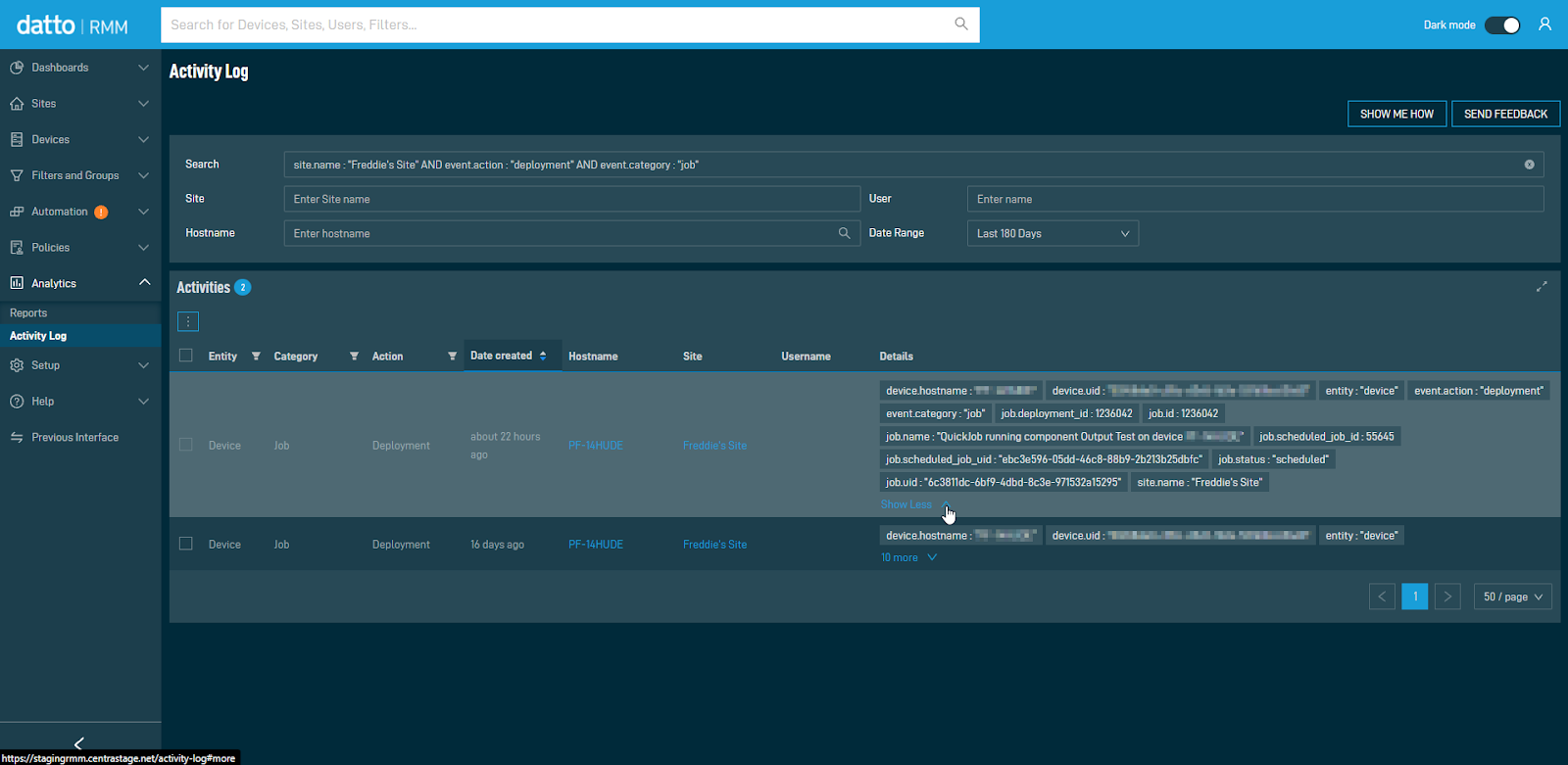Click the job.status scheduled detail tag
This screenshot has width=1568, height=765.
[1273, 459]
